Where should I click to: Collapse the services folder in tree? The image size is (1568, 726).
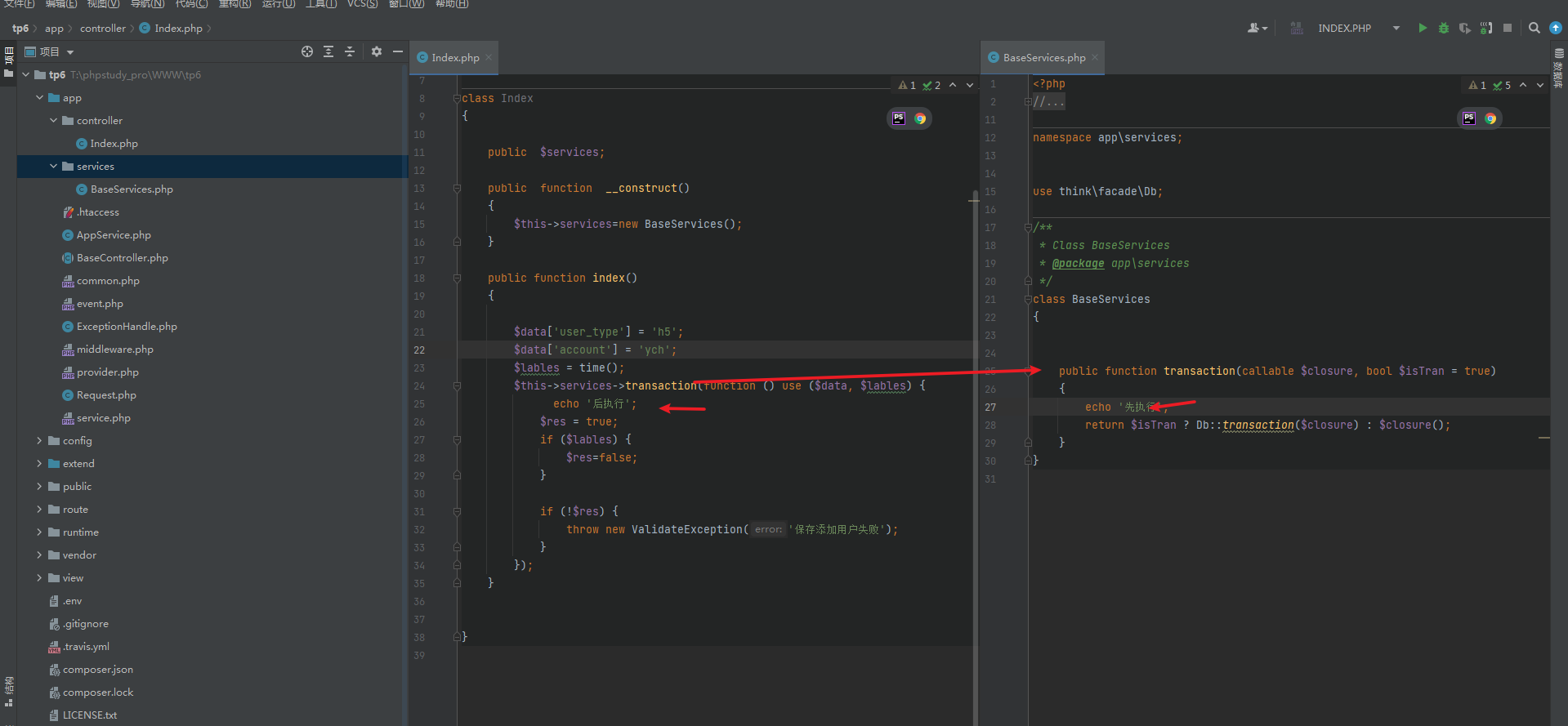click(53, 167)
